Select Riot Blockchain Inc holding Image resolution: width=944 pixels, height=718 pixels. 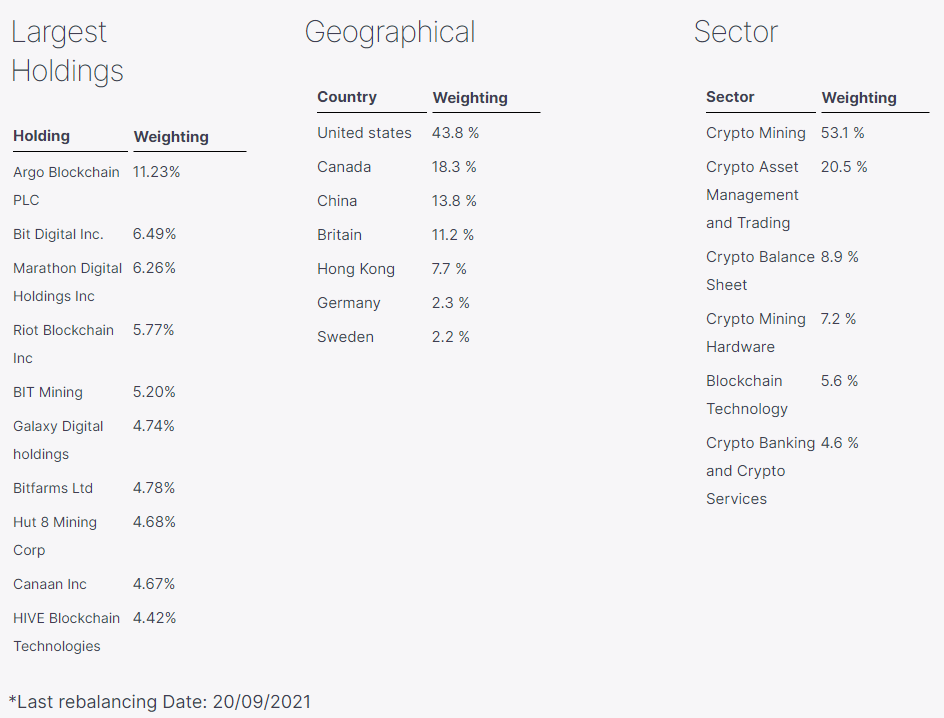tap(63, 344)
